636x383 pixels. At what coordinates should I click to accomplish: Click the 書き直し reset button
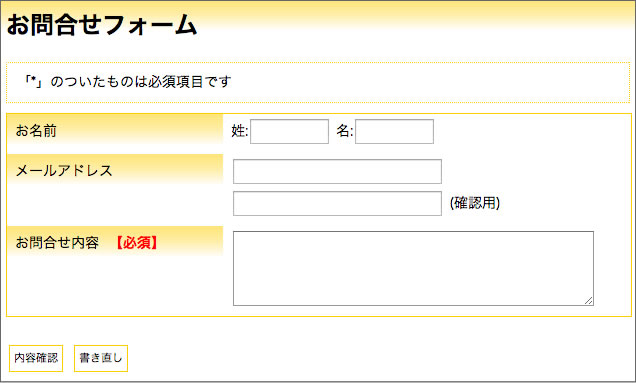coord(101,358)
